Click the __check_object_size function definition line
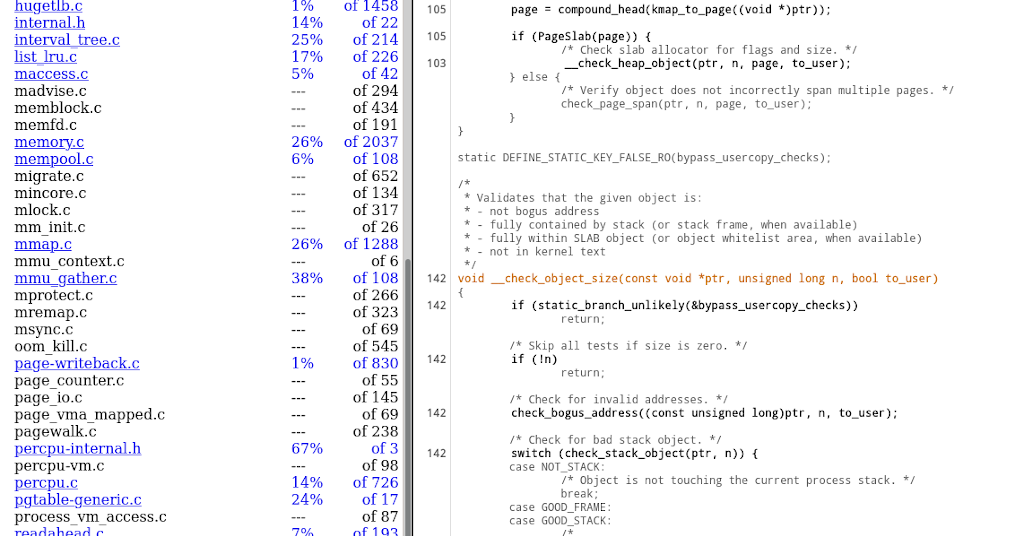Image resolution: width=1024 pixels, height=536 pixels. pos(697,279)
